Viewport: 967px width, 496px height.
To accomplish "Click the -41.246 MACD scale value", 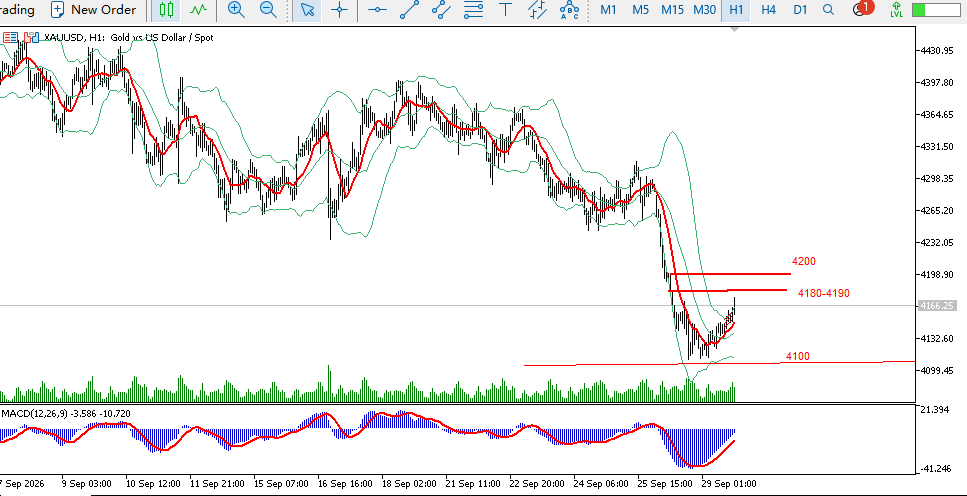I will (x=936, y=469).
